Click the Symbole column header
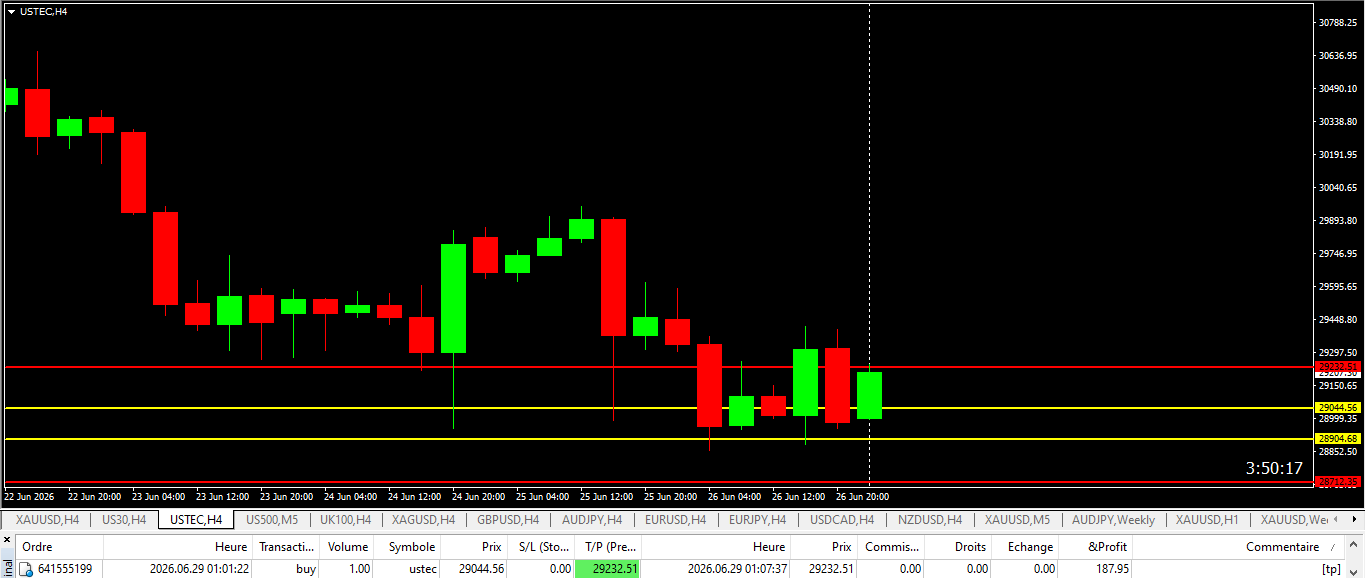The height and width of the screenshot is (578, 1365). (x=411, y=547)
